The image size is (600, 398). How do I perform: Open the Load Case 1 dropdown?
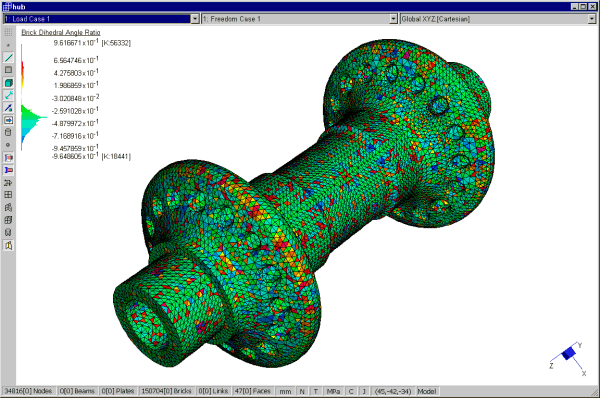pyautogui.click(x=195, y=19)
